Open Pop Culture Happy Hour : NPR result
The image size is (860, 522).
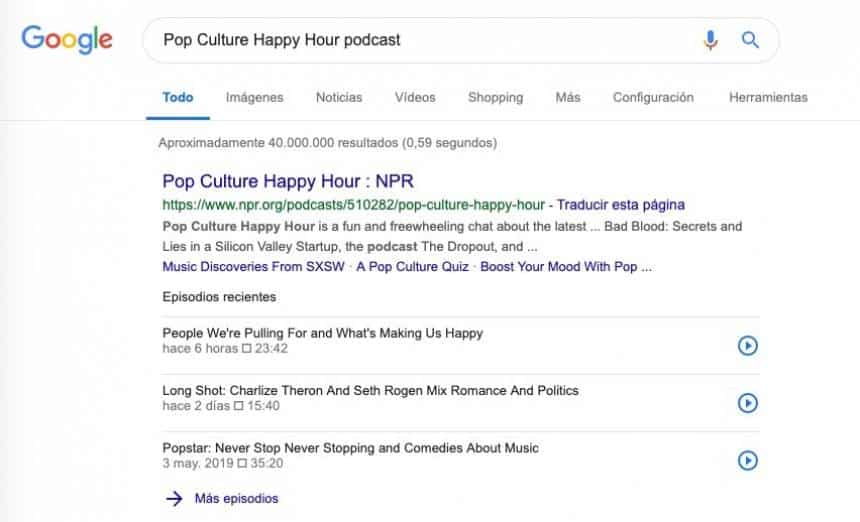pyautogui.click(x=288, y=181)
